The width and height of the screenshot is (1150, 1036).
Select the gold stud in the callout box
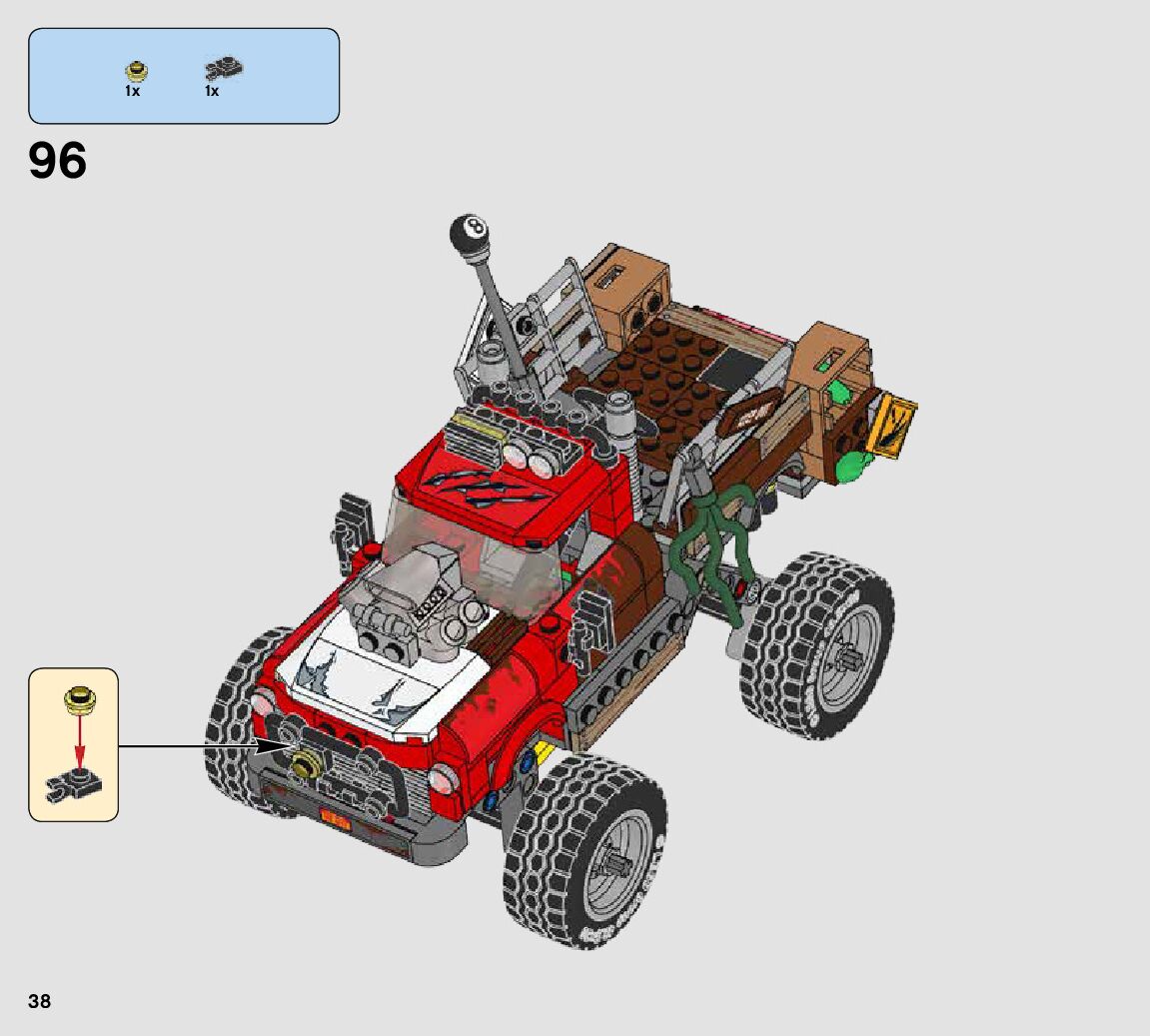tap(75, 699)
